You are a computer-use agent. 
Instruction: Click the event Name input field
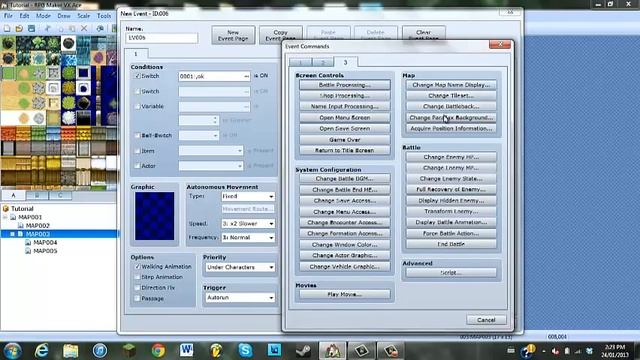pos(162,38)
